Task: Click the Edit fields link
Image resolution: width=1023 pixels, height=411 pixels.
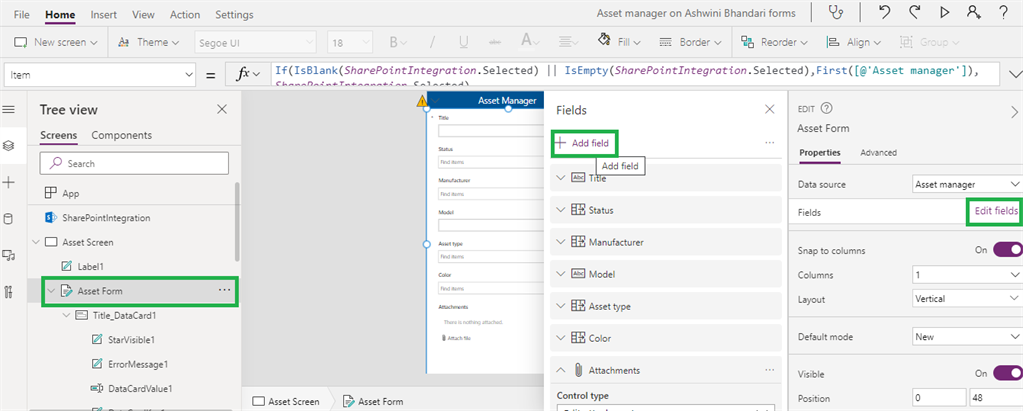Action: click(x=996, y=211)
